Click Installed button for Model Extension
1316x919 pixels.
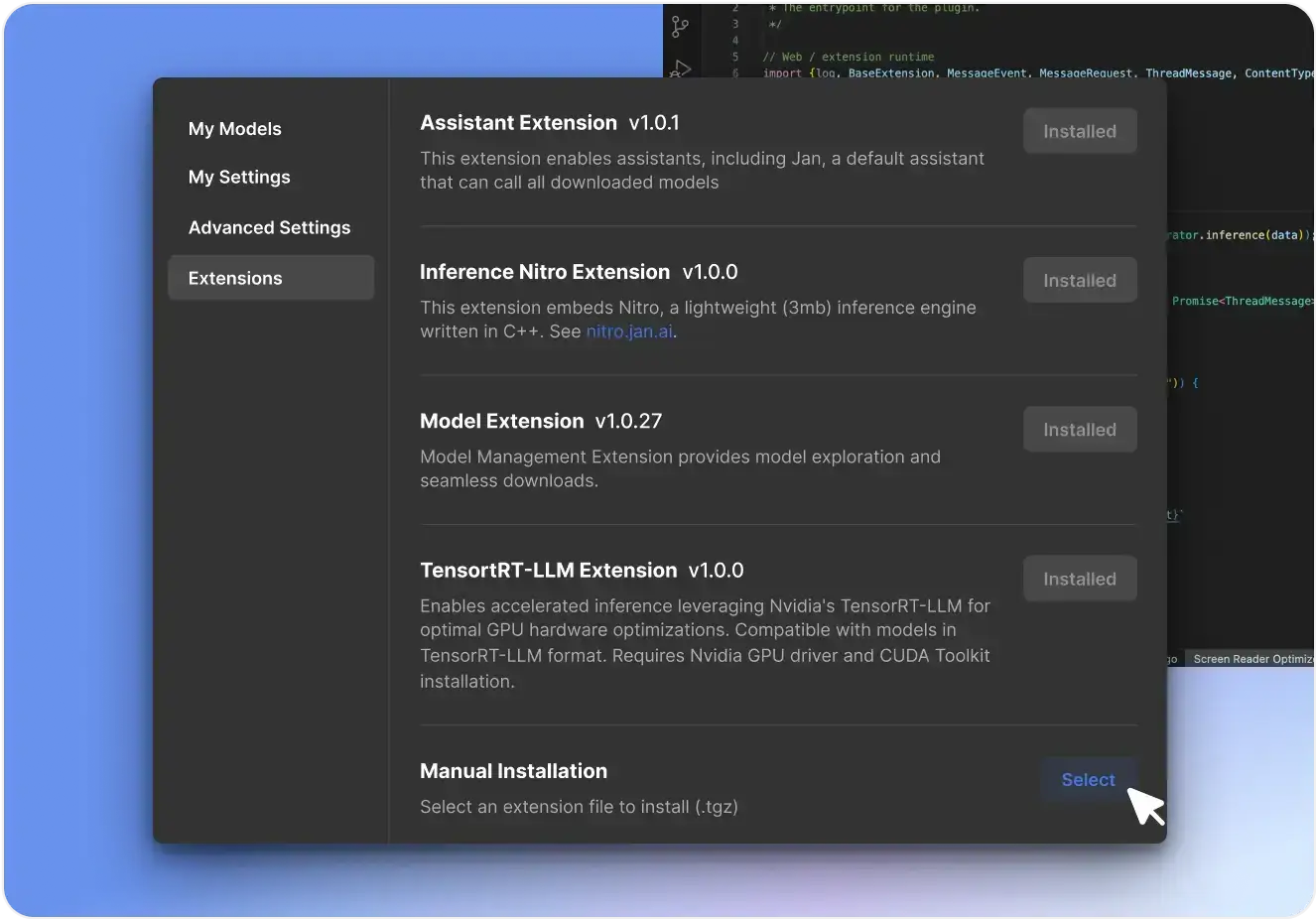pyautogui.click(x=1079, y=430)
